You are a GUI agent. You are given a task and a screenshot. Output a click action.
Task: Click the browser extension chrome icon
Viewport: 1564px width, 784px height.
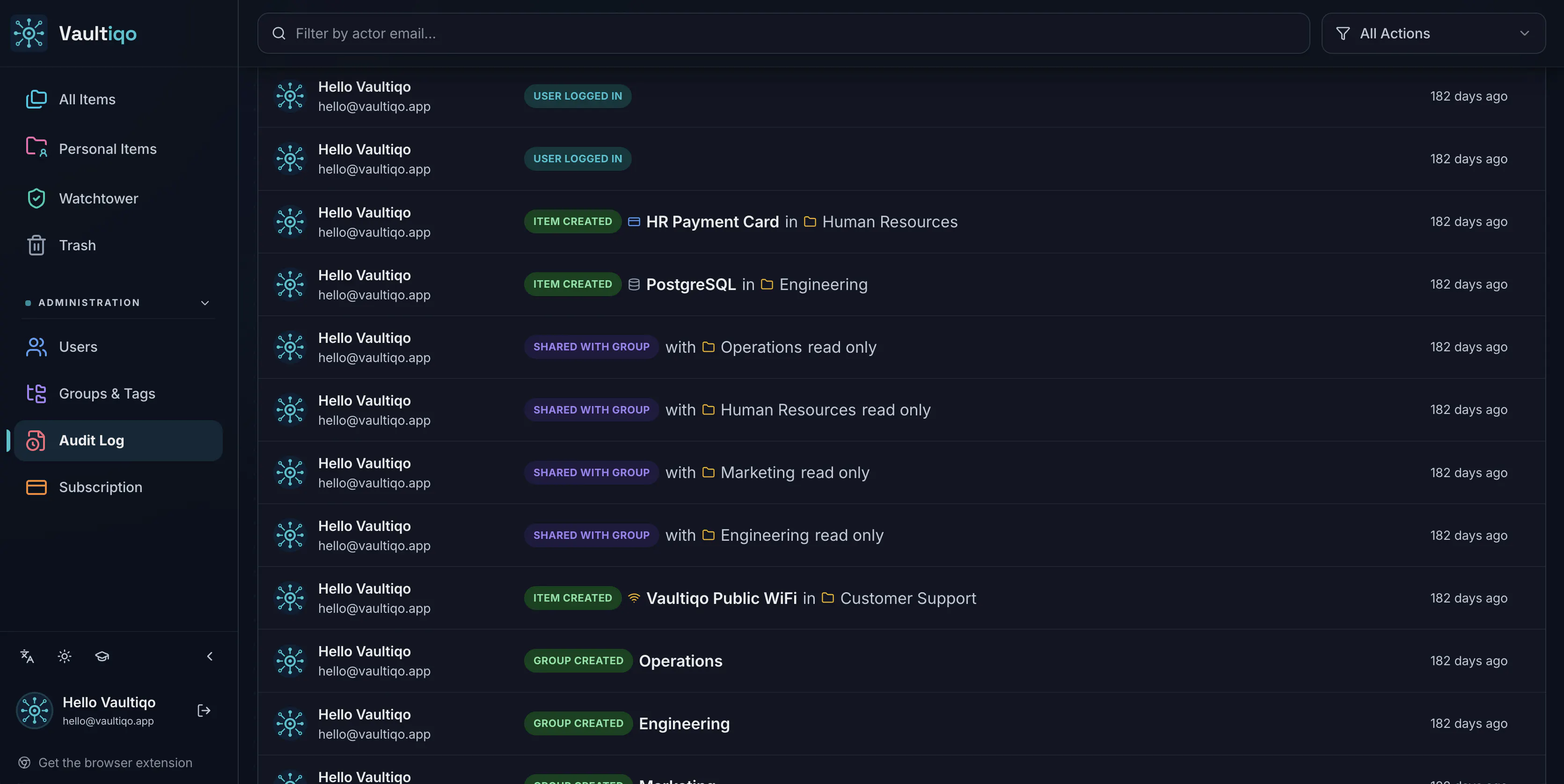(x=24, y=763)
